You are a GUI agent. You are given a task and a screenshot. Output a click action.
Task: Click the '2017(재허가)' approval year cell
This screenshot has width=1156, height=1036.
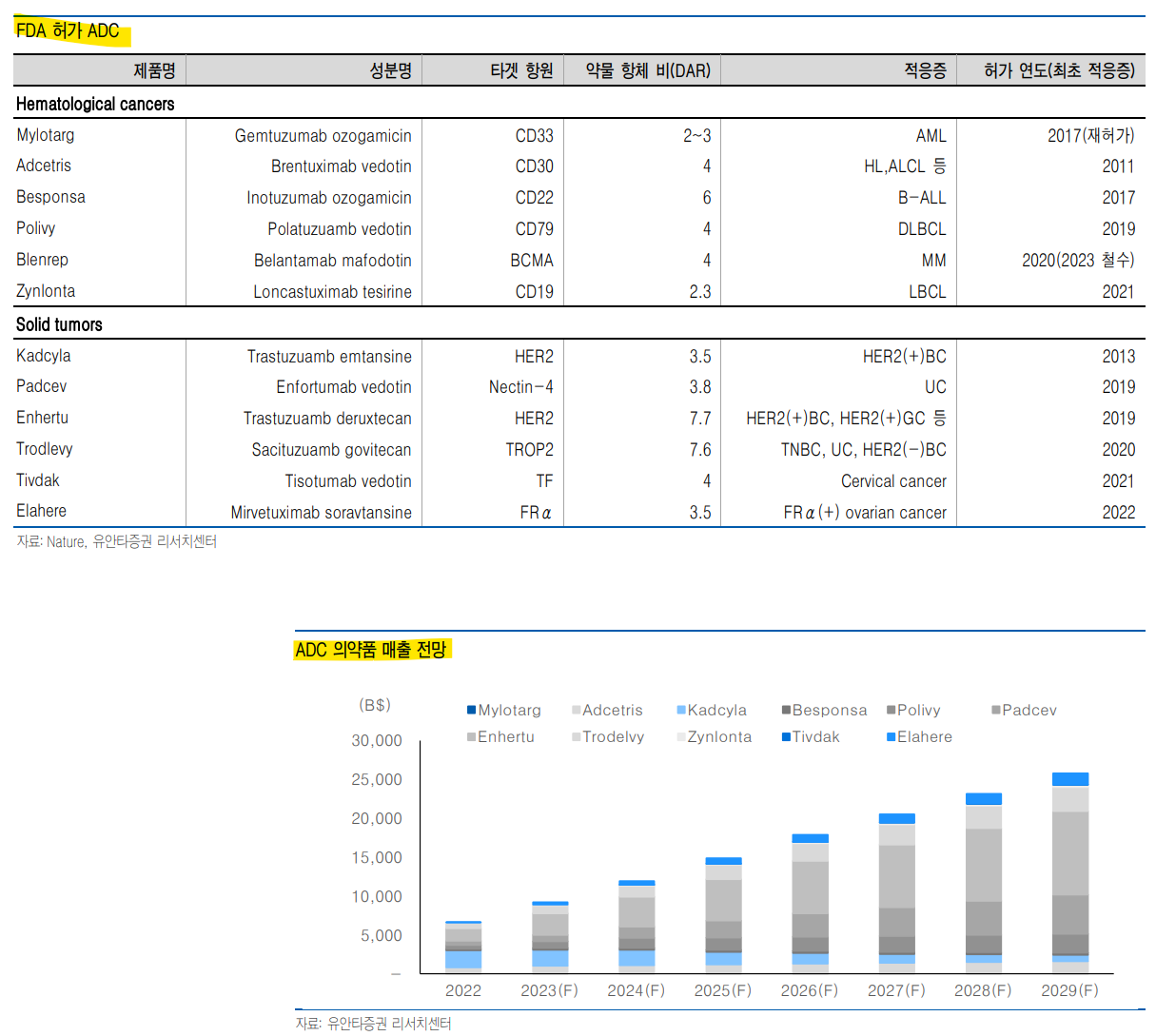(x=1091, y=136)
